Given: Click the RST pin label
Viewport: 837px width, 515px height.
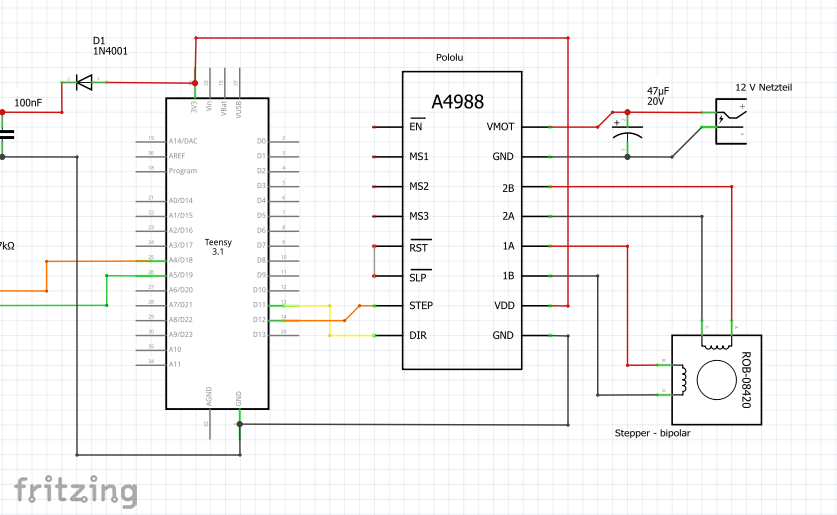Looking at the screenshot, I should coord(418,248).
